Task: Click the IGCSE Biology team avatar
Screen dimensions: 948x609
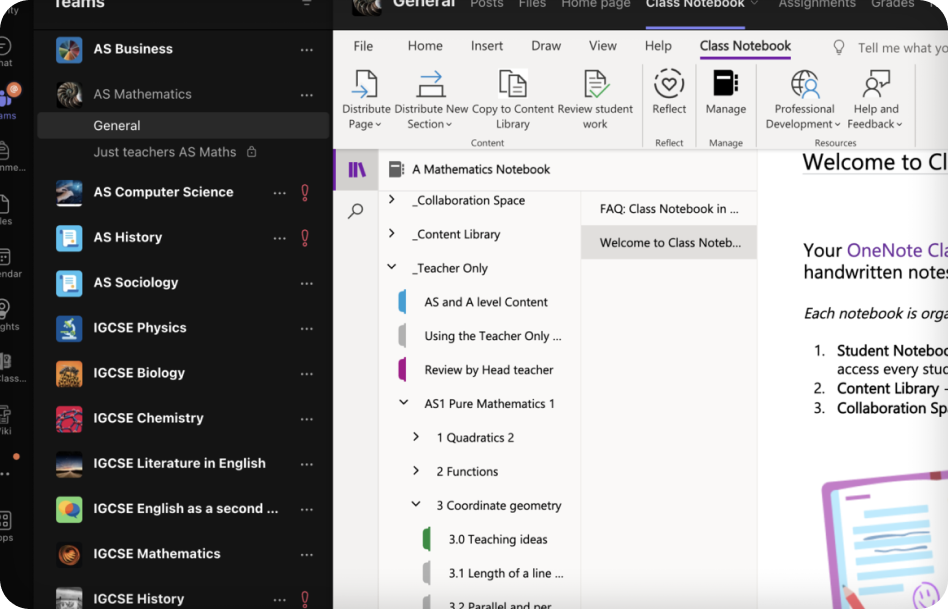Action: click(69, 374)
